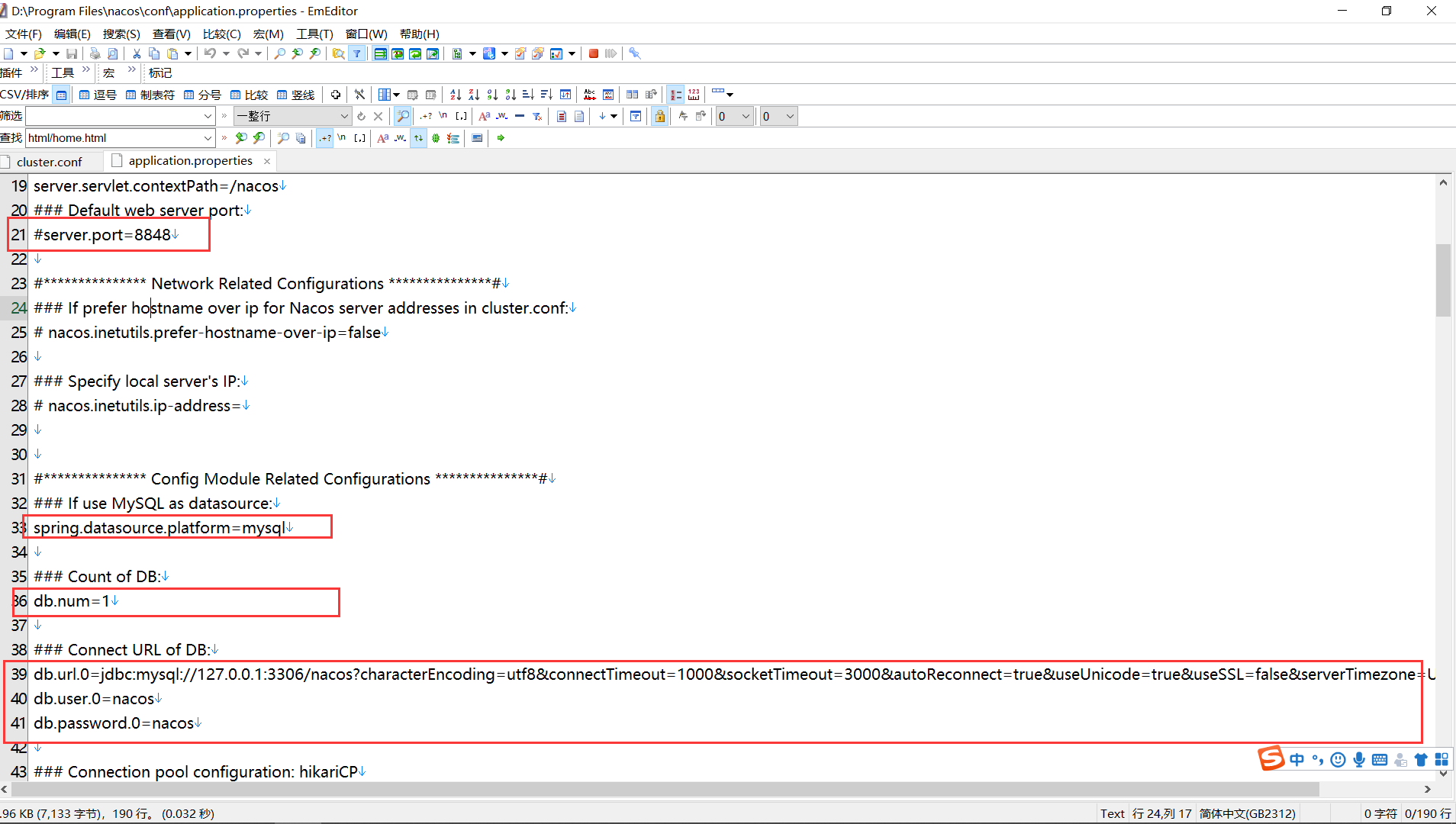Toggle regular expression option in Find toolbar
The width and height of the screenshot is (1456, 824).
[x=325, y=138]
